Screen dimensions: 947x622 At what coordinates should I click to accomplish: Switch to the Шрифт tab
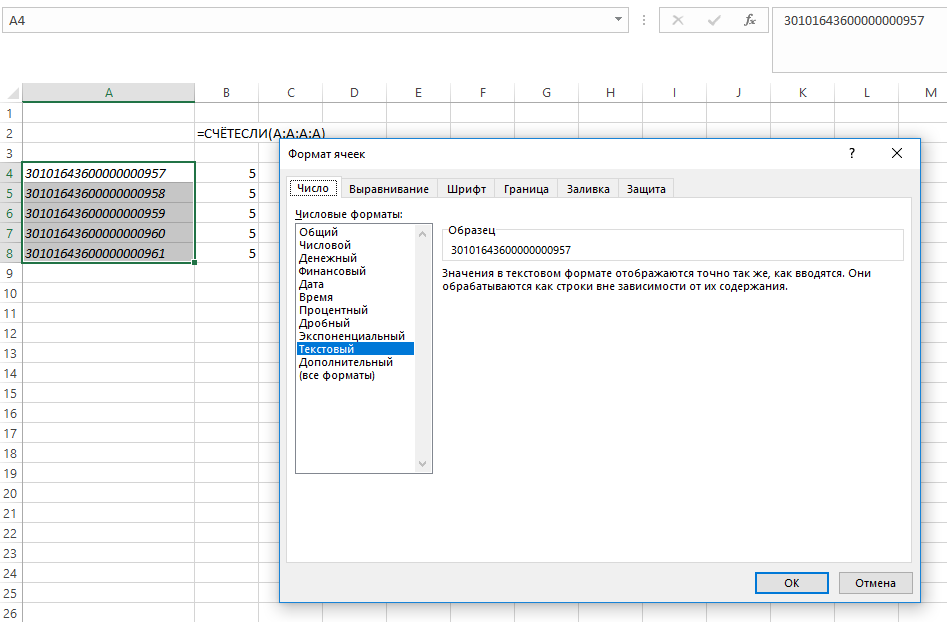point(466,189)
